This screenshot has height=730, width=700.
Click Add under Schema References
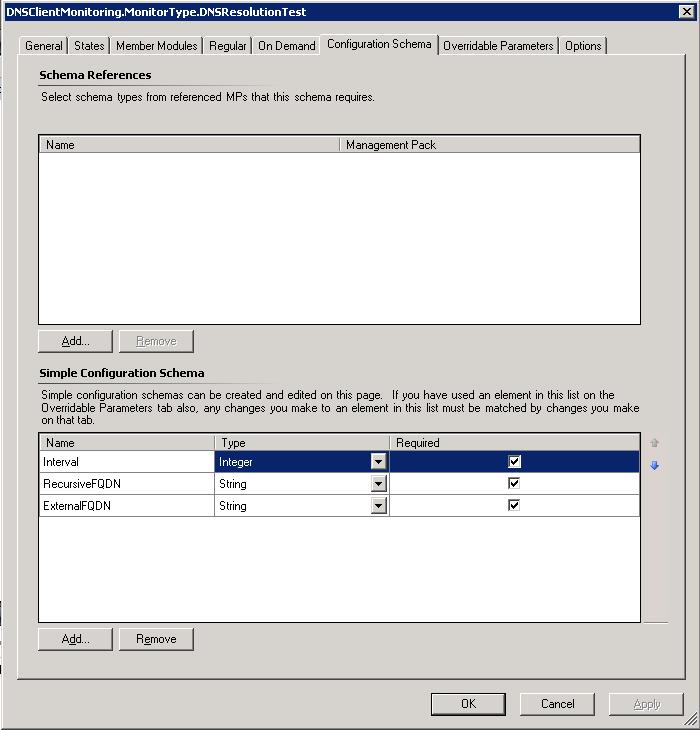click(x=76, y=341)
